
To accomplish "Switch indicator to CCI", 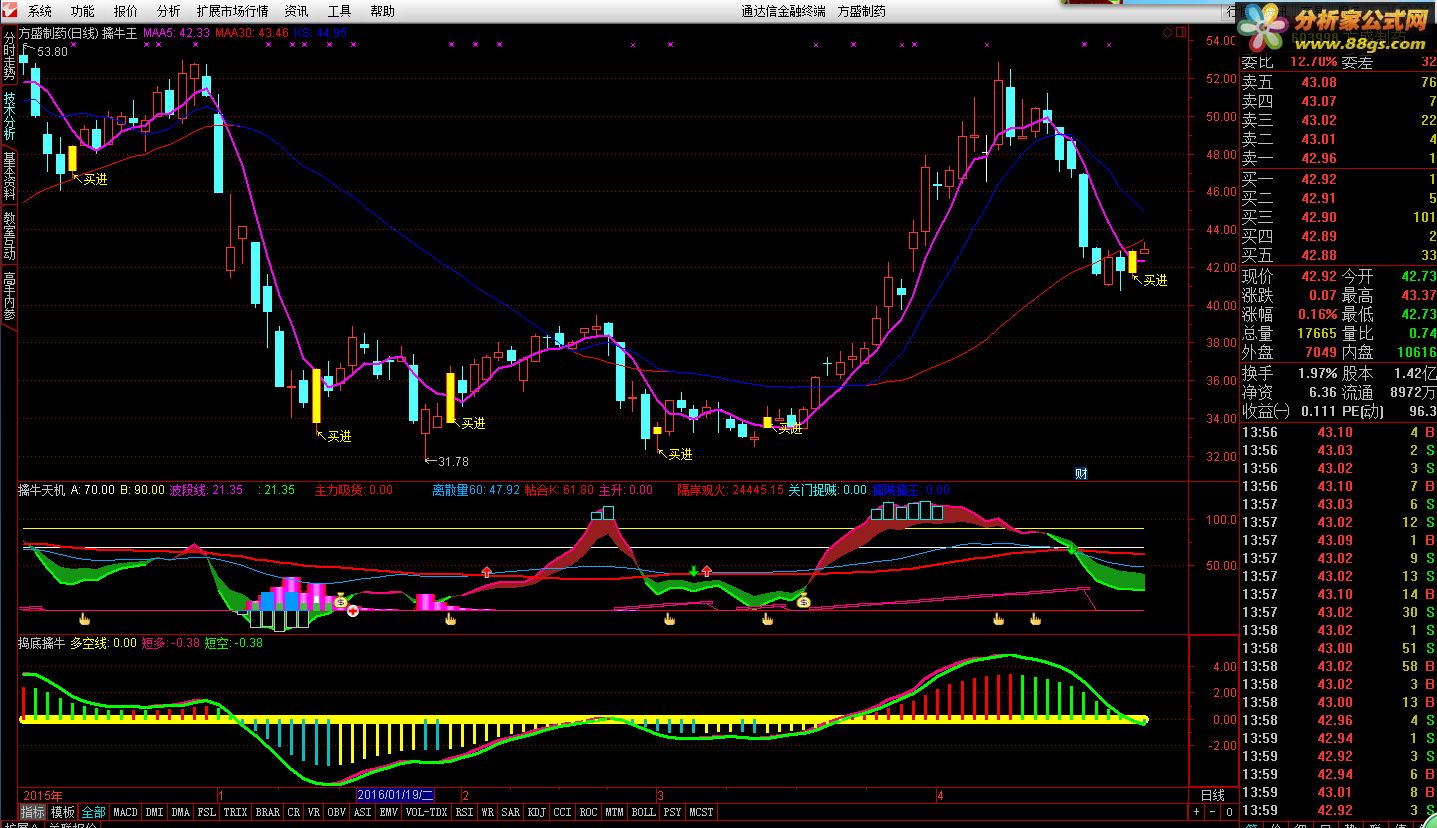I will [563, 812].
